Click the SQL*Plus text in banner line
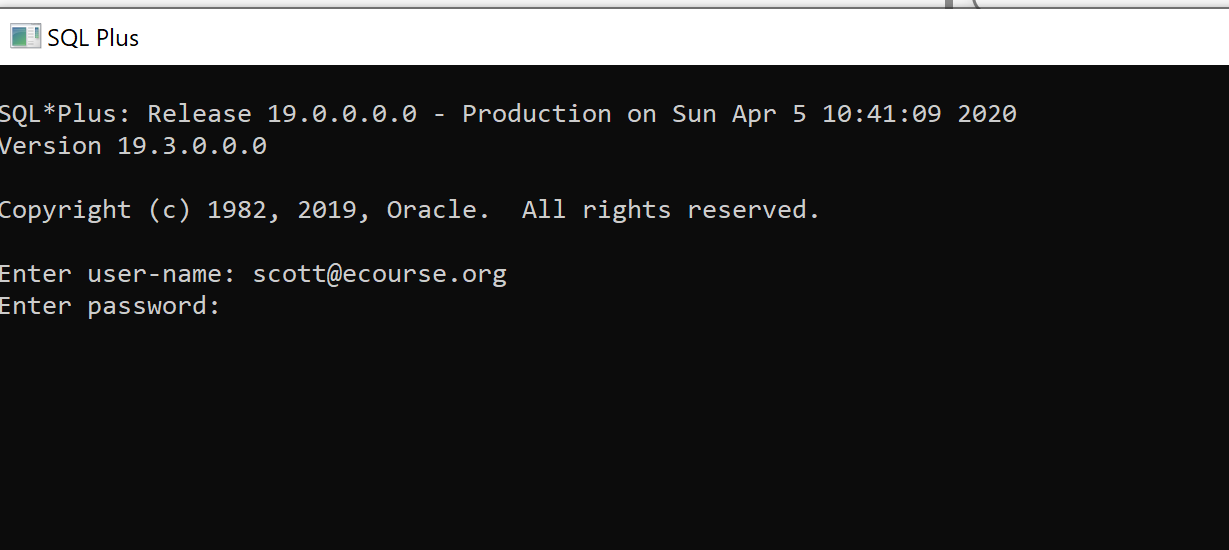 click(65, 114)
